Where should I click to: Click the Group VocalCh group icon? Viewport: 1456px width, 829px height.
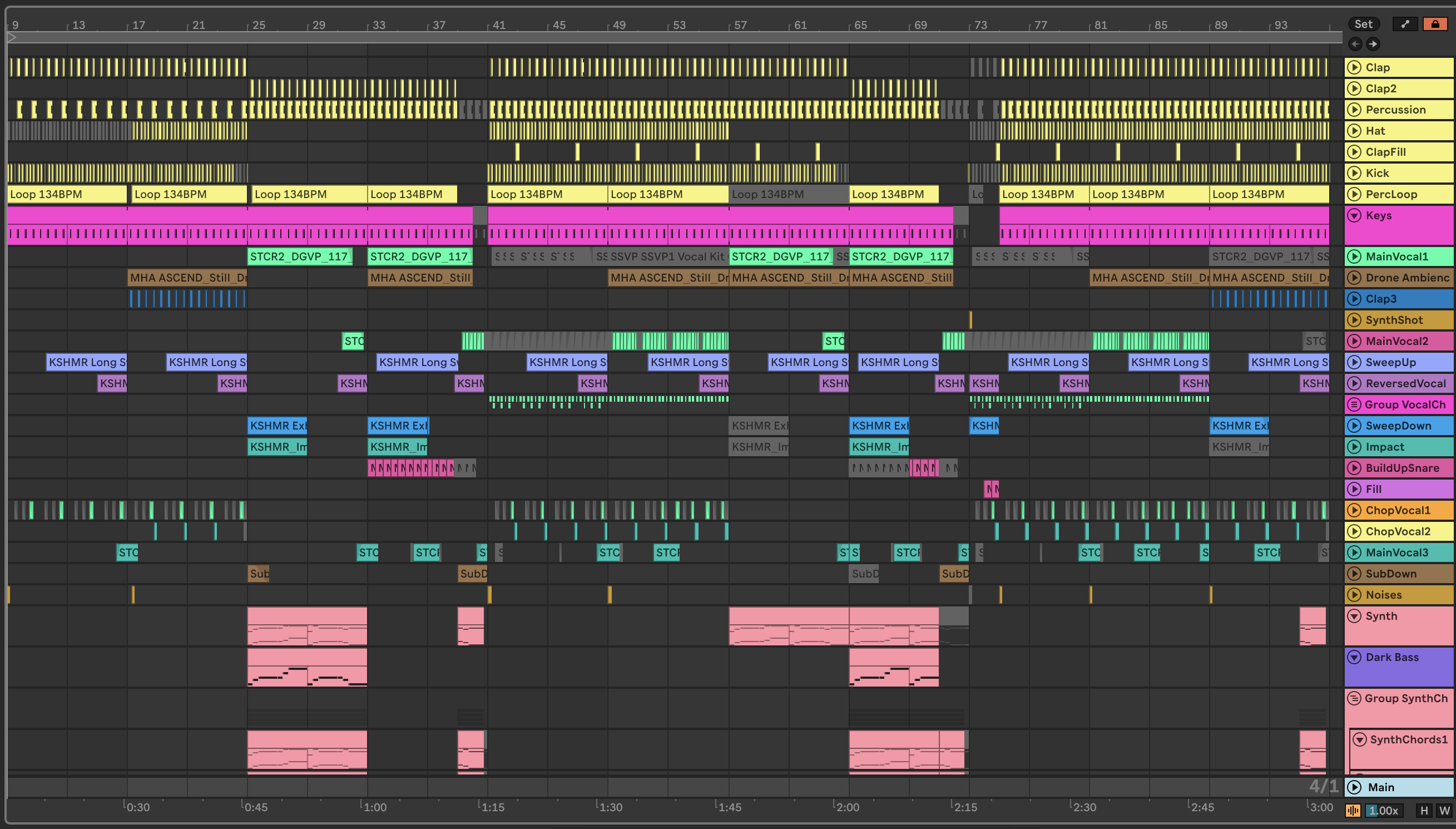point(1354,405)
